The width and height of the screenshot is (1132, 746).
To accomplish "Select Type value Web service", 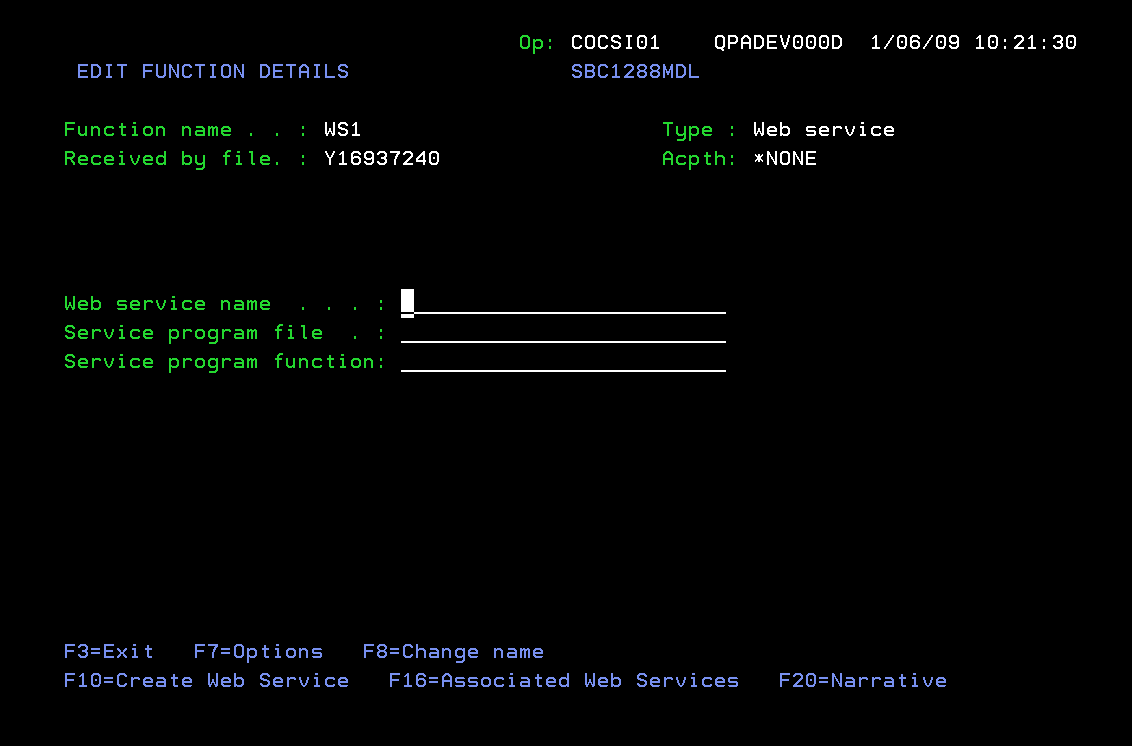I will (824, 129).
